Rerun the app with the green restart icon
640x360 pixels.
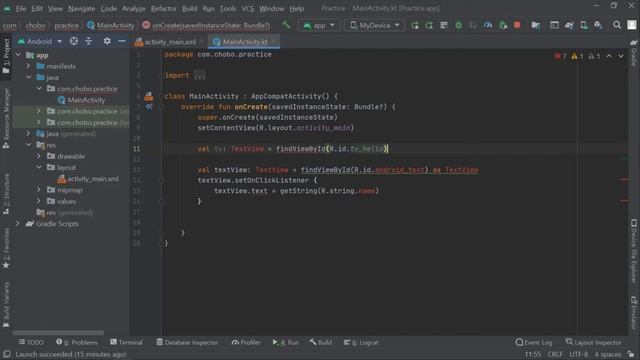(415, 25)
